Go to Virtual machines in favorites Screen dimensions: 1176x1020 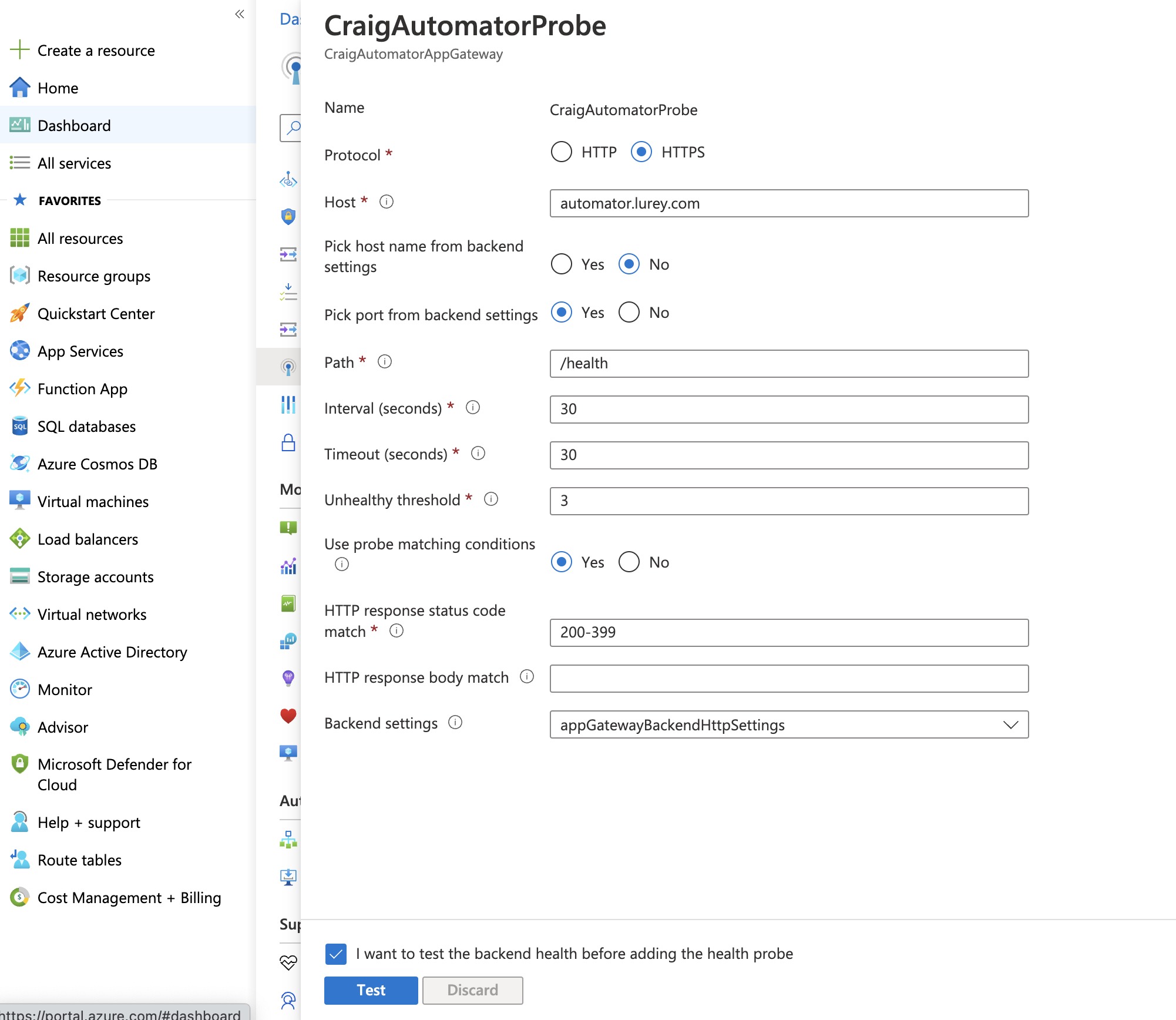coord(93,501)
